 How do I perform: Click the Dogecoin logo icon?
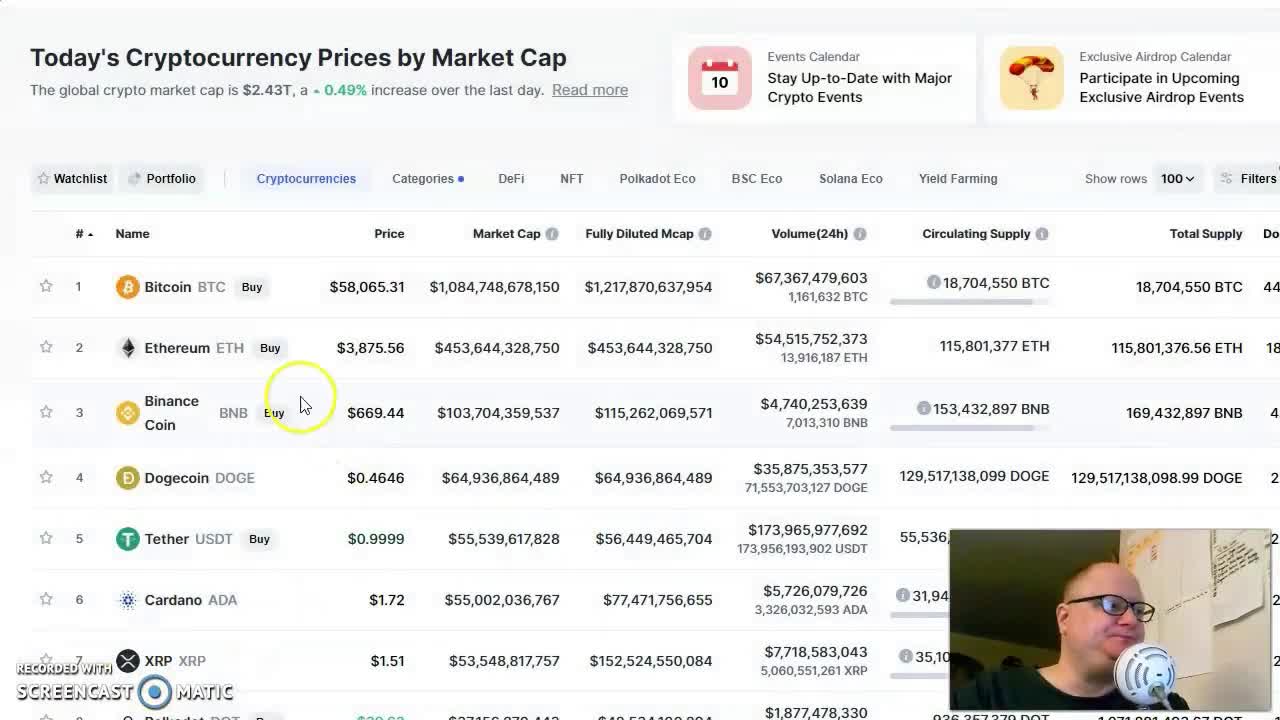127,478
